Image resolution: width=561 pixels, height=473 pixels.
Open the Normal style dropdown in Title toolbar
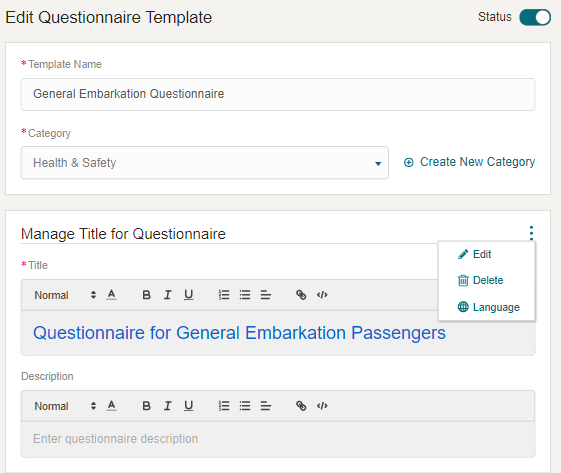coord(65,295)
